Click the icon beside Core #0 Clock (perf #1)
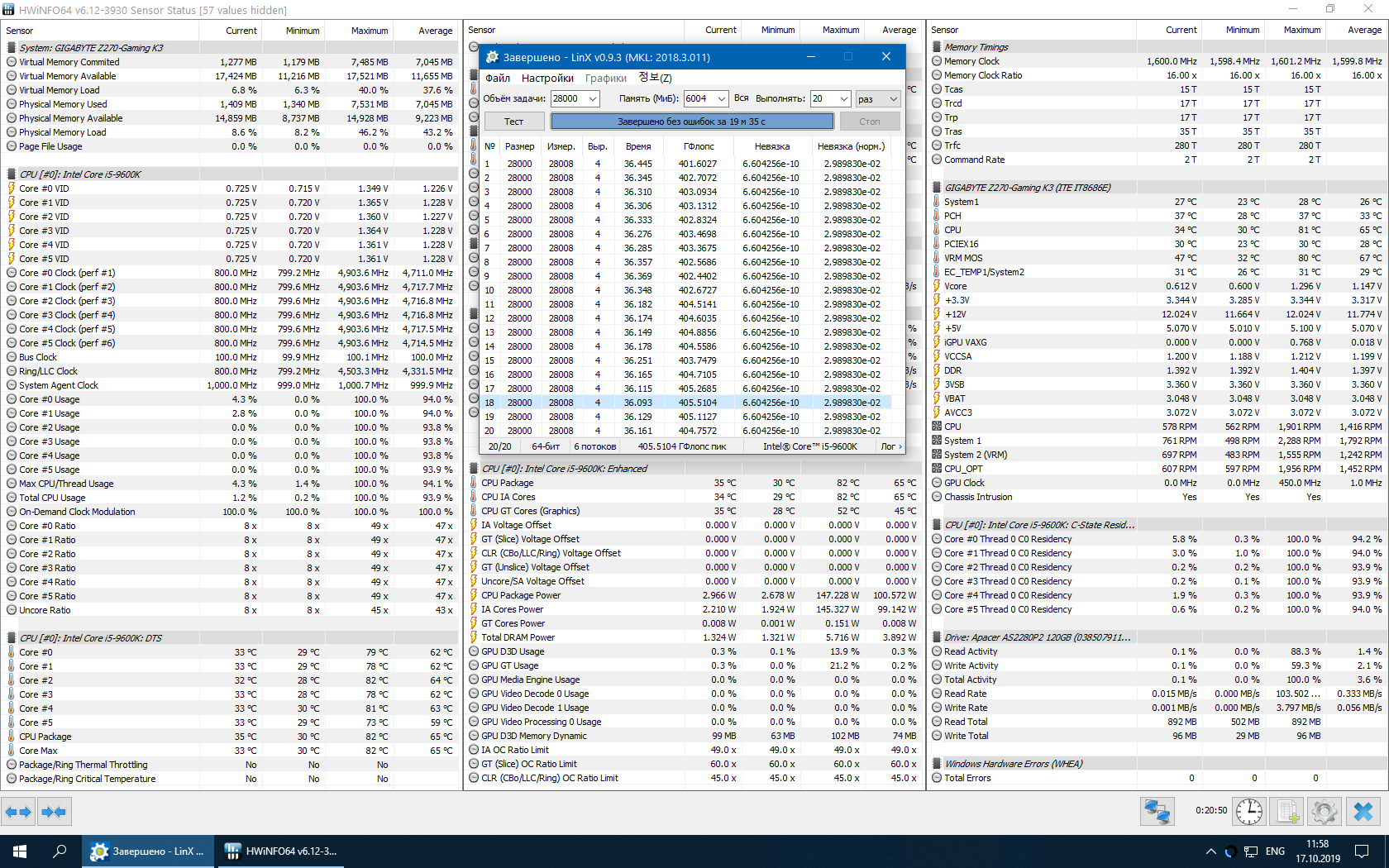Image resolution: width=1389 pixels, height=868 pixels. coord(12,273)
